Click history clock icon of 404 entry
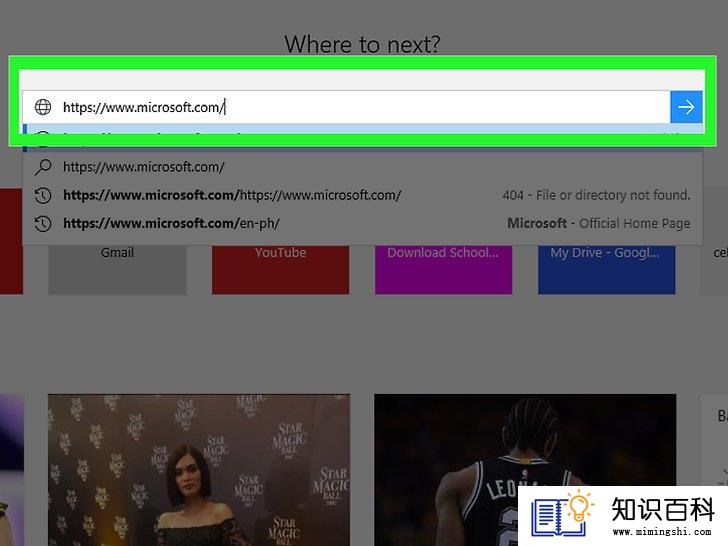The height and width of the screenshot is (546, 728). 43,195
